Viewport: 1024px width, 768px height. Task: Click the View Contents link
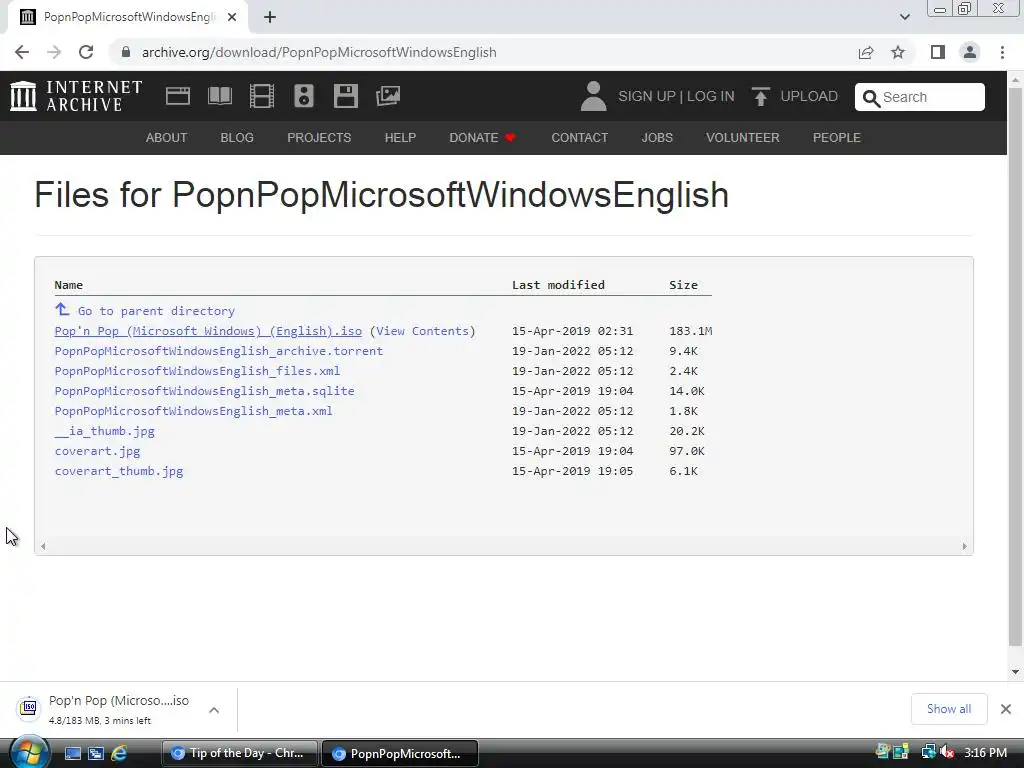click(x=423, y=331)
